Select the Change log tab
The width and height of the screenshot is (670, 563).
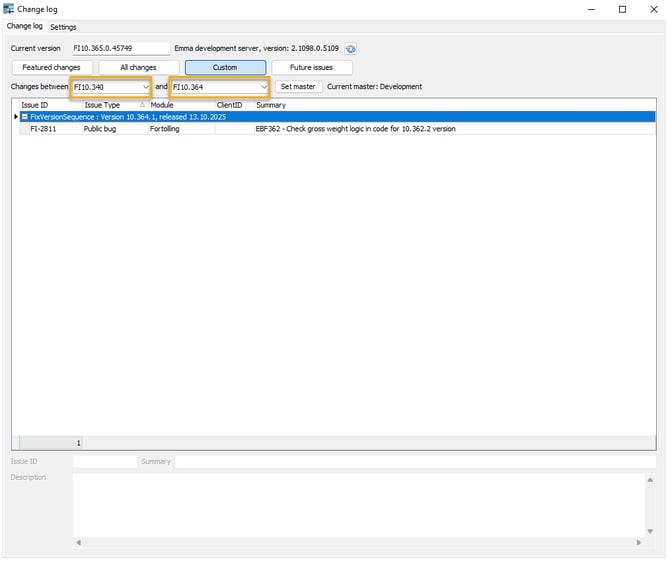[24, 27]
